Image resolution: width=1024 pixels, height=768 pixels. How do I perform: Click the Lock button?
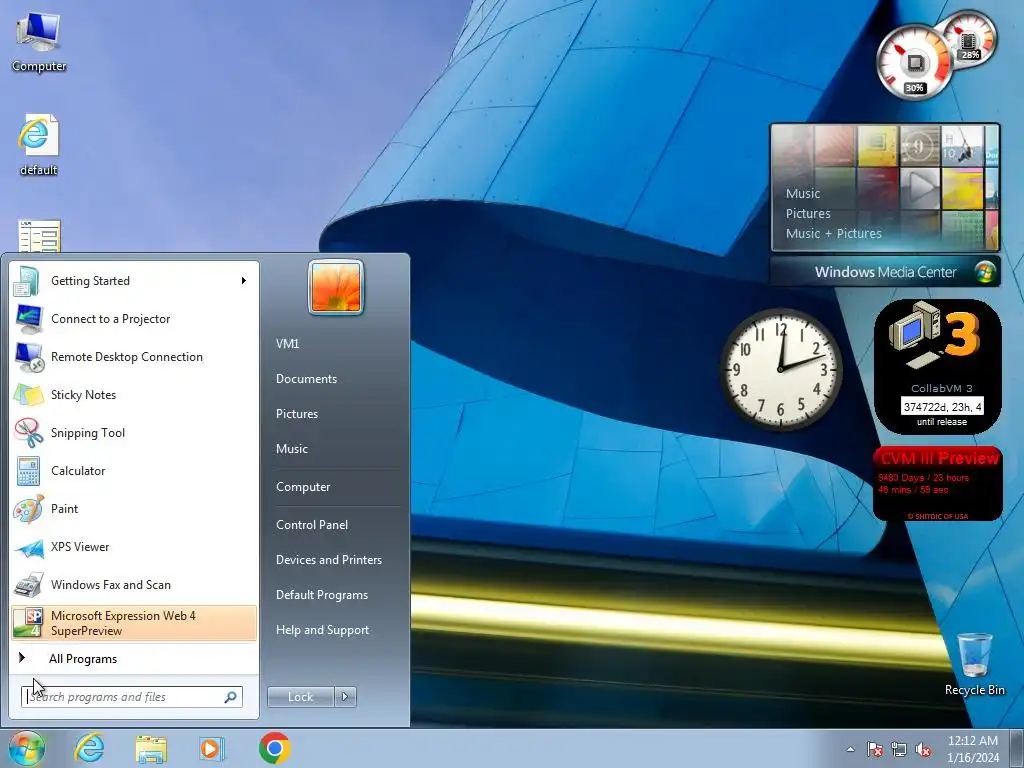301,697
